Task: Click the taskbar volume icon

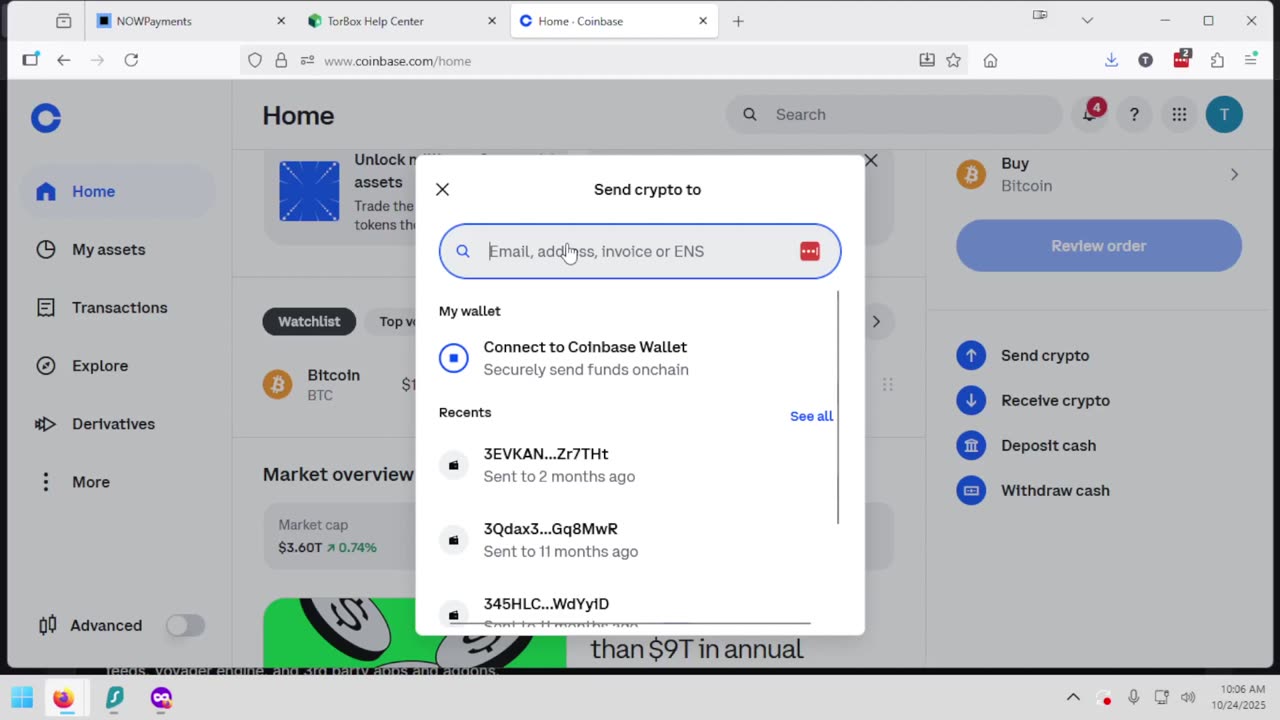Action: (x=1188, y=697)
